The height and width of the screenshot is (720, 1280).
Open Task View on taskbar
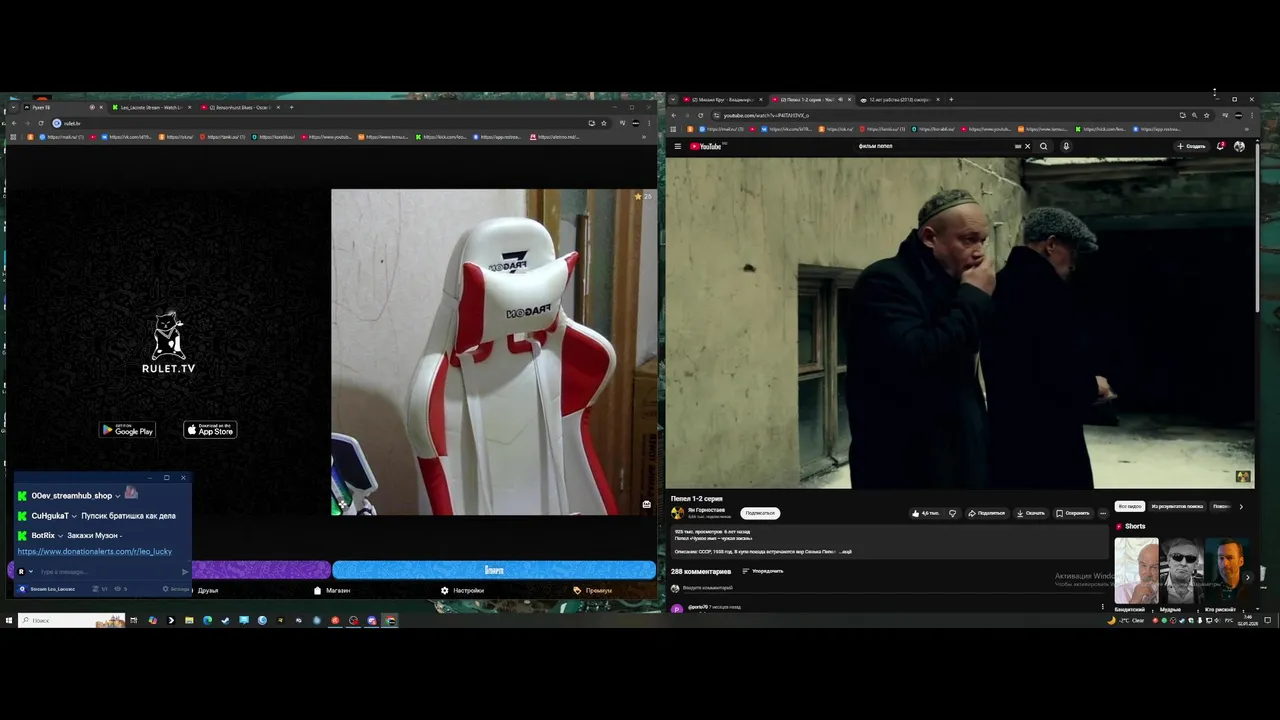133,620
